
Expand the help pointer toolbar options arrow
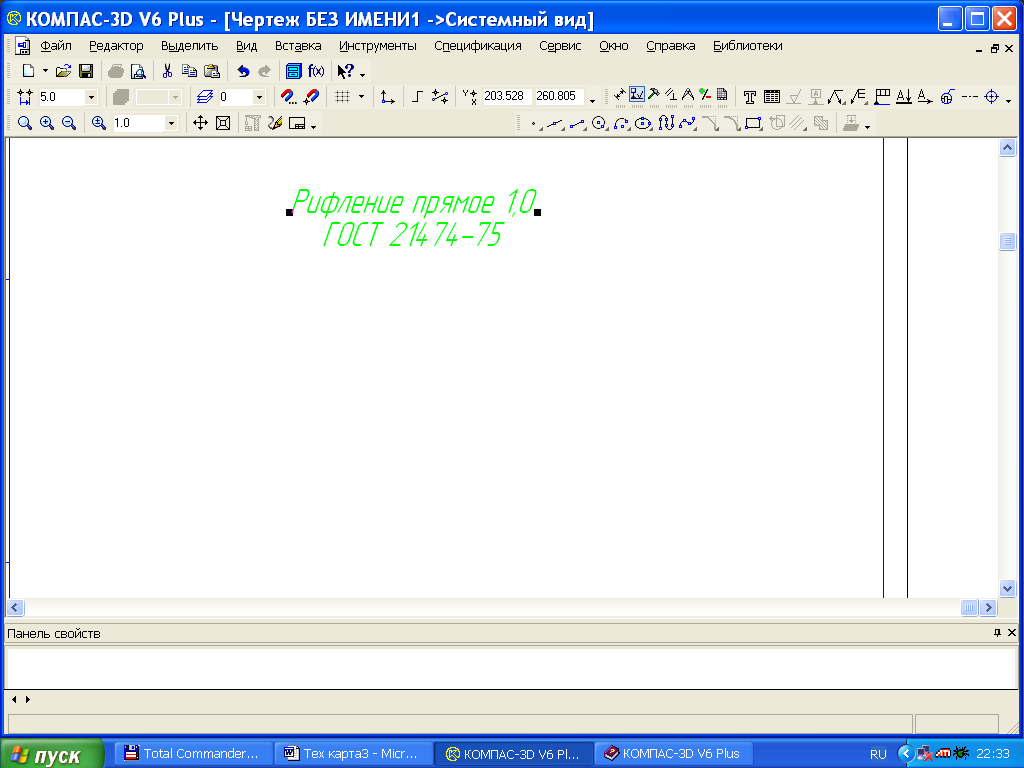362,73
